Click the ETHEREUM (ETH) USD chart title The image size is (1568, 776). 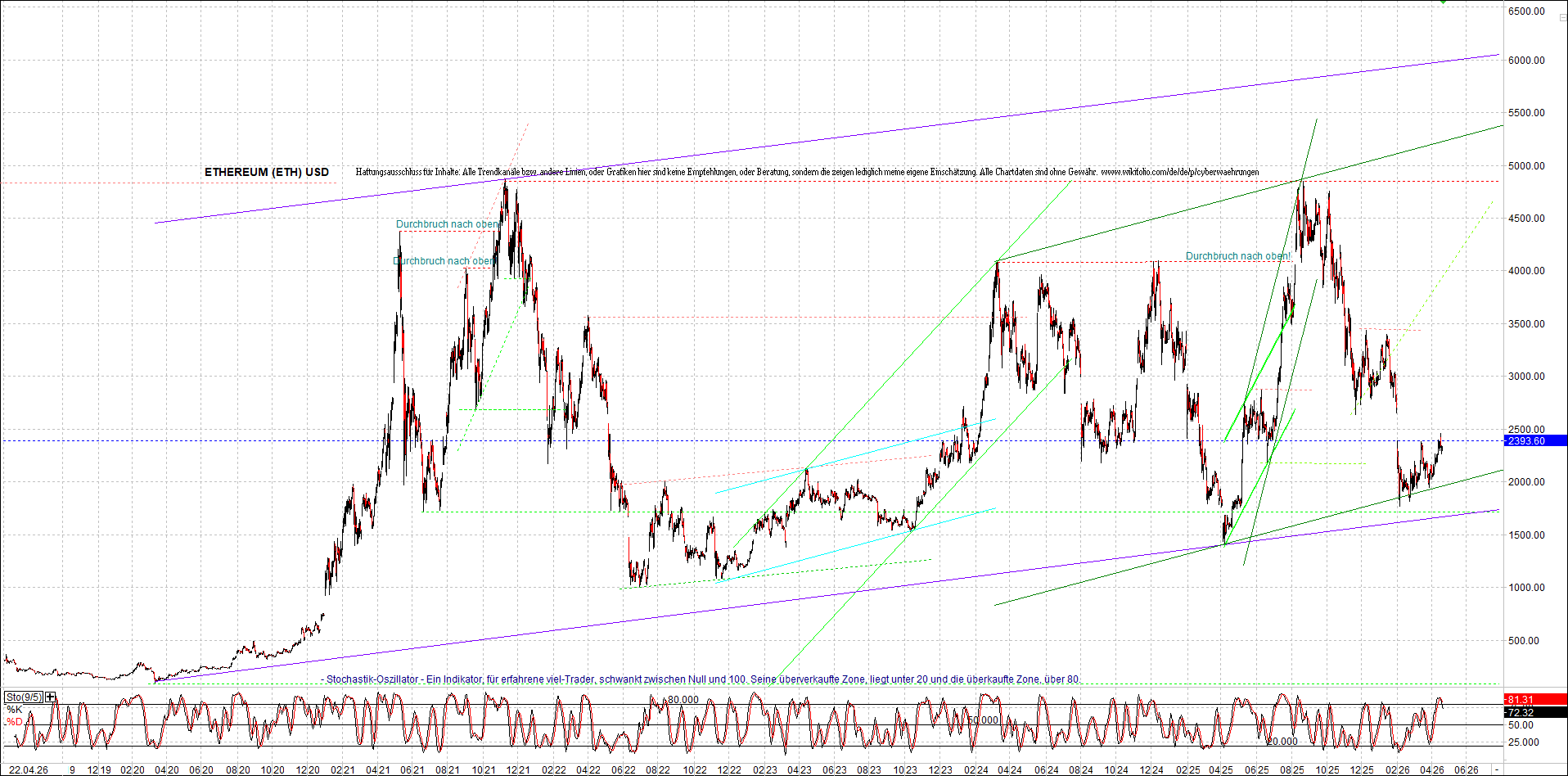tap(267, 172)
